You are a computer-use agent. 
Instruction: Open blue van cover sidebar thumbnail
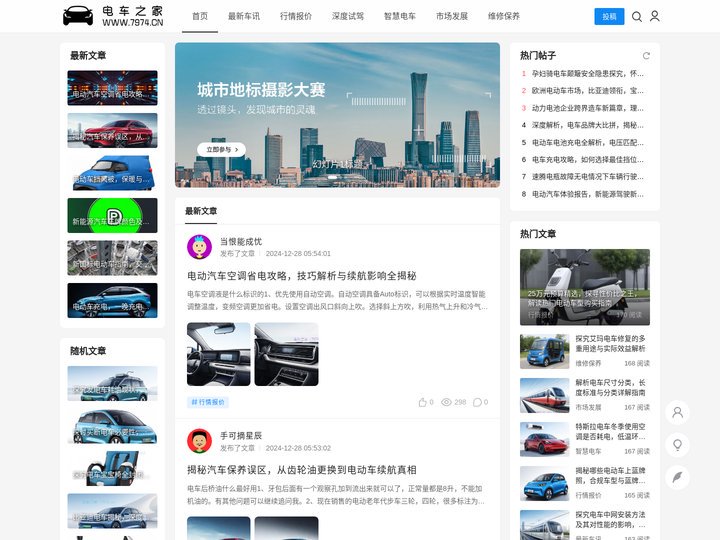pos(112,173)
